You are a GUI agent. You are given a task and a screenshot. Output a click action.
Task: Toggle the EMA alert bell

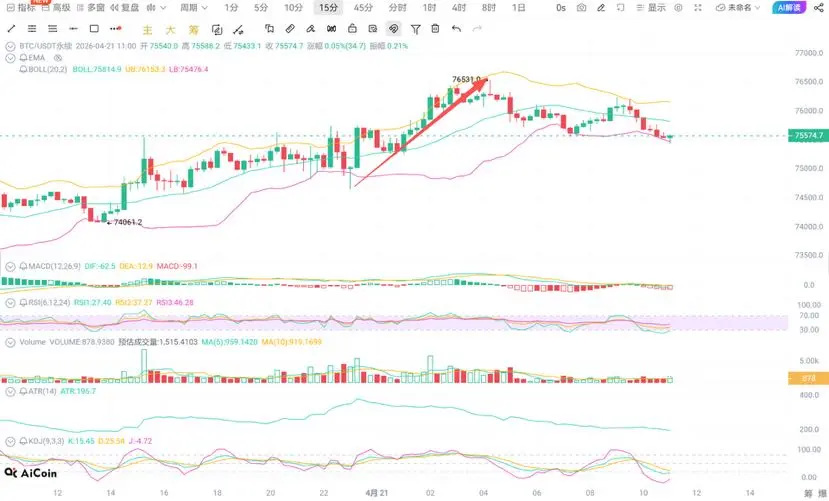(23, 58)
